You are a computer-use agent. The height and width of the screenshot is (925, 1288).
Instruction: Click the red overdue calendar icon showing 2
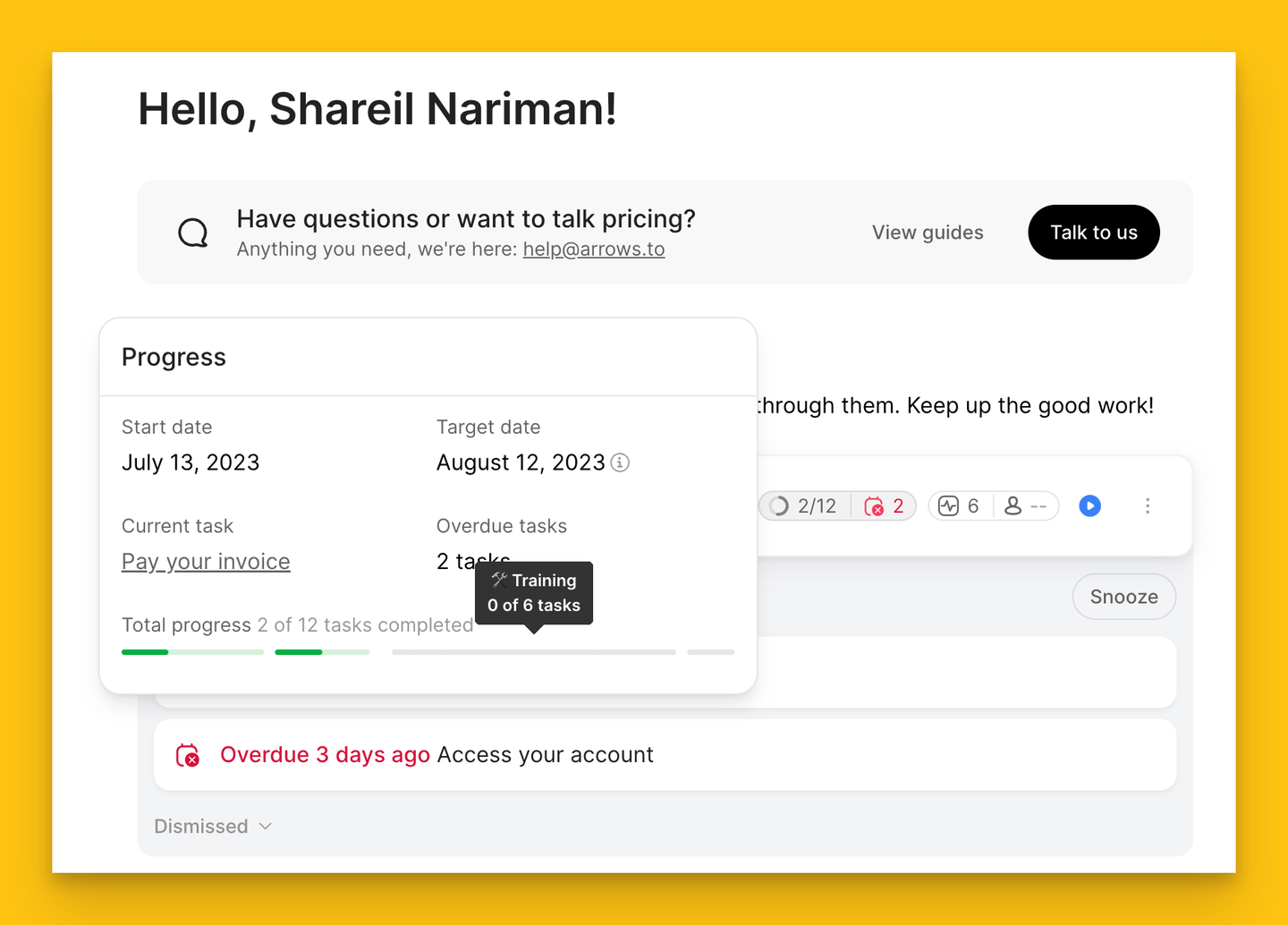[874, 506]
